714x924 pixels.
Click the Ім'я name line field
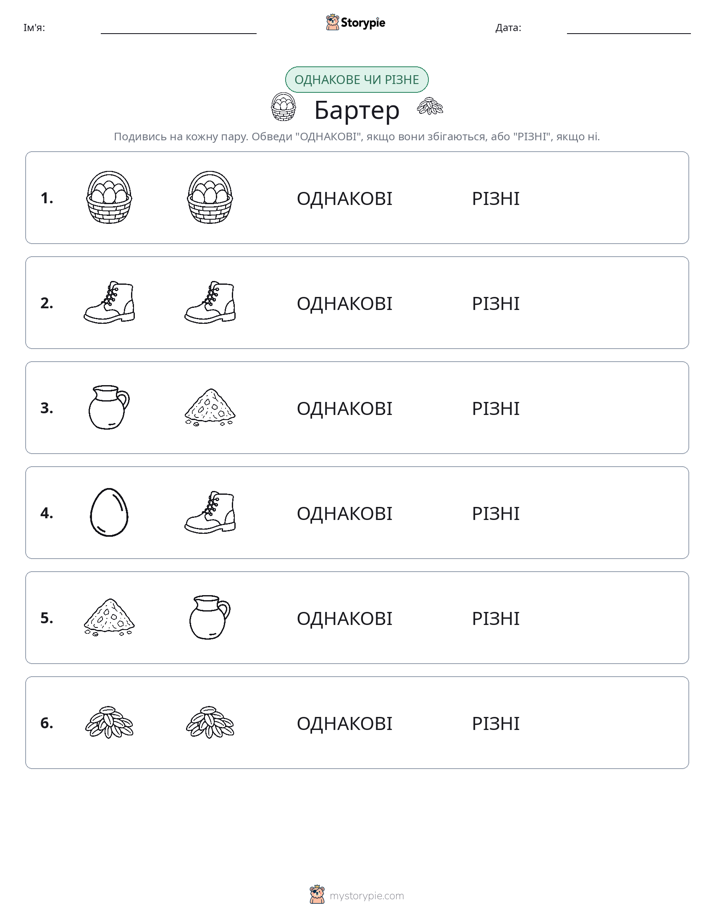click(x=178, y=28)
